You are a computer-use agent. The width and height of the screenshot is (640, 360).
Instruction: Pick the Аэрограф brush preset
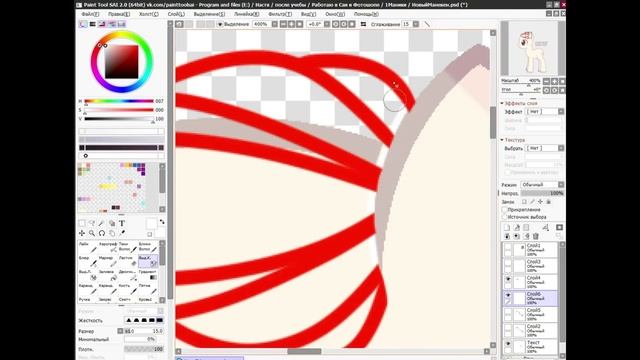[108, 247]
